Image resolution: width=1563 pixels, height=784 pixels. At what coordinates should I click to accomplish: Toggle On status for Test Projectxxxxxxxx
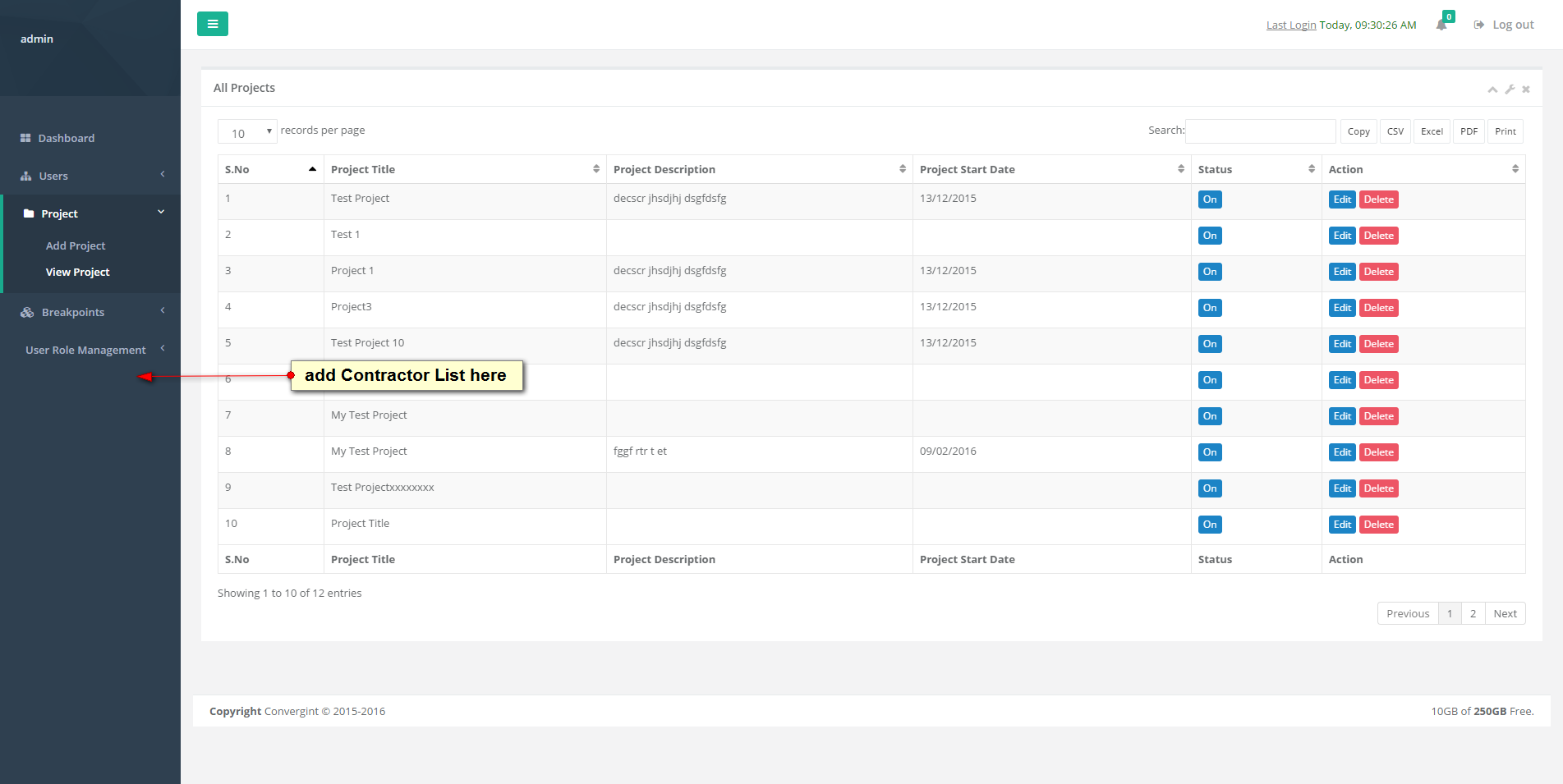1210,488
